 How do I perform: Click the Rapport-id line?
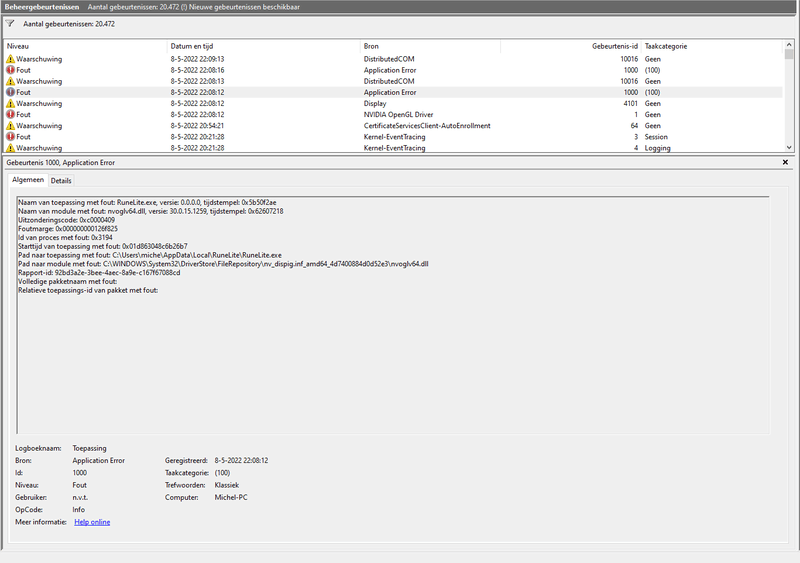click(99, 273)
